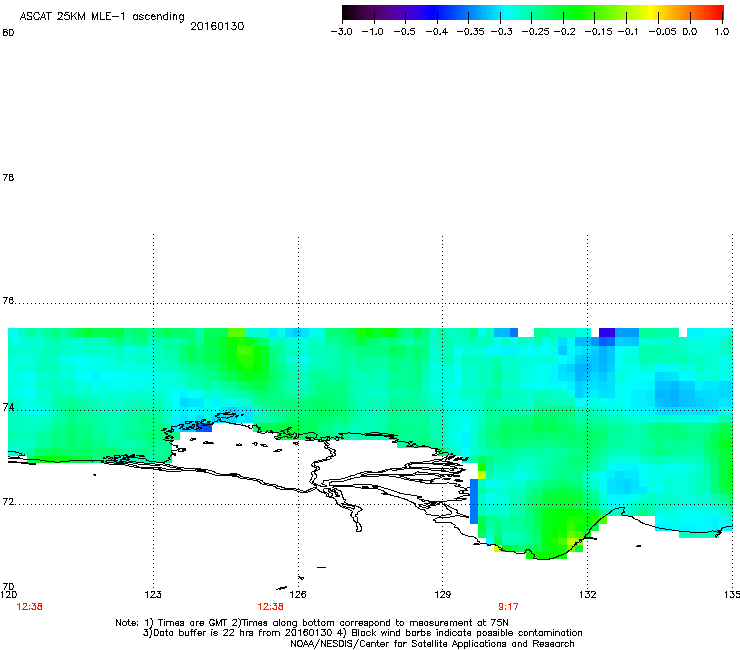Screen dimensions: 740x650
Task: Click the '0.0' color scale label
Action: 690,32
